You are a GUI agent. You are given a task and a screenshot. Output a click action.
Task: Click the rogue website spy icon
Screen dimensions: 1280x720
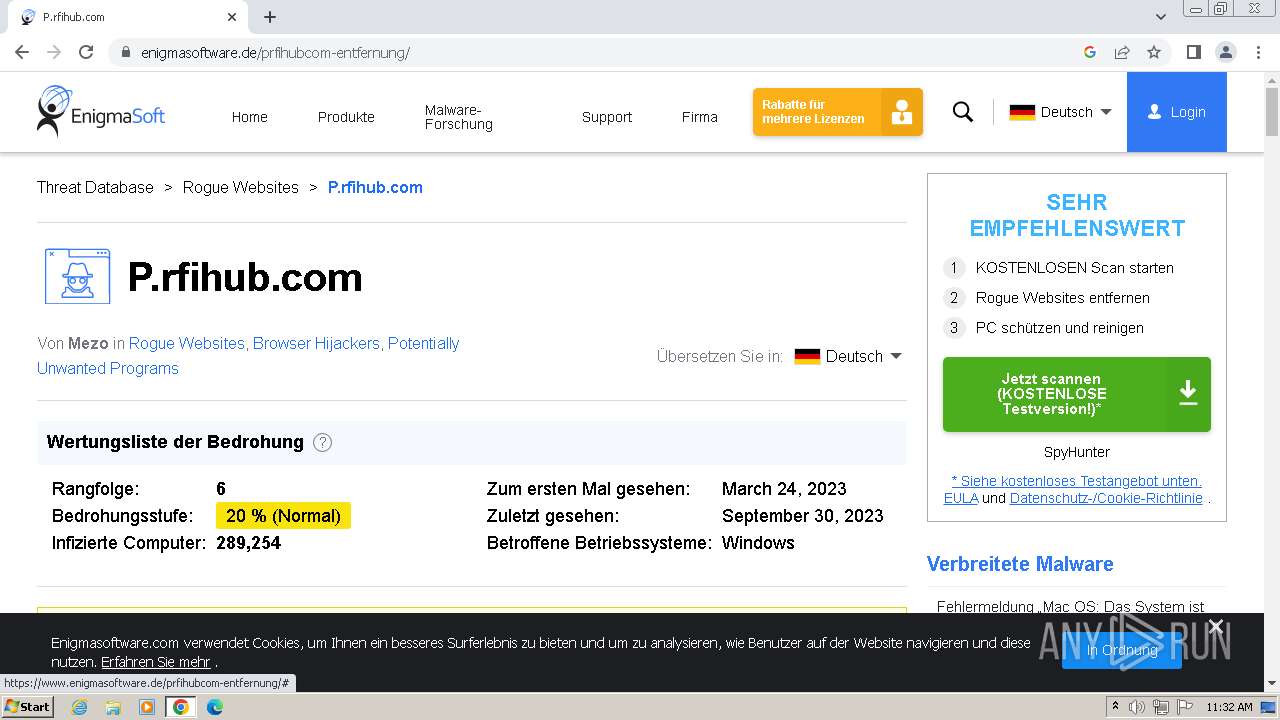point(77,276)
